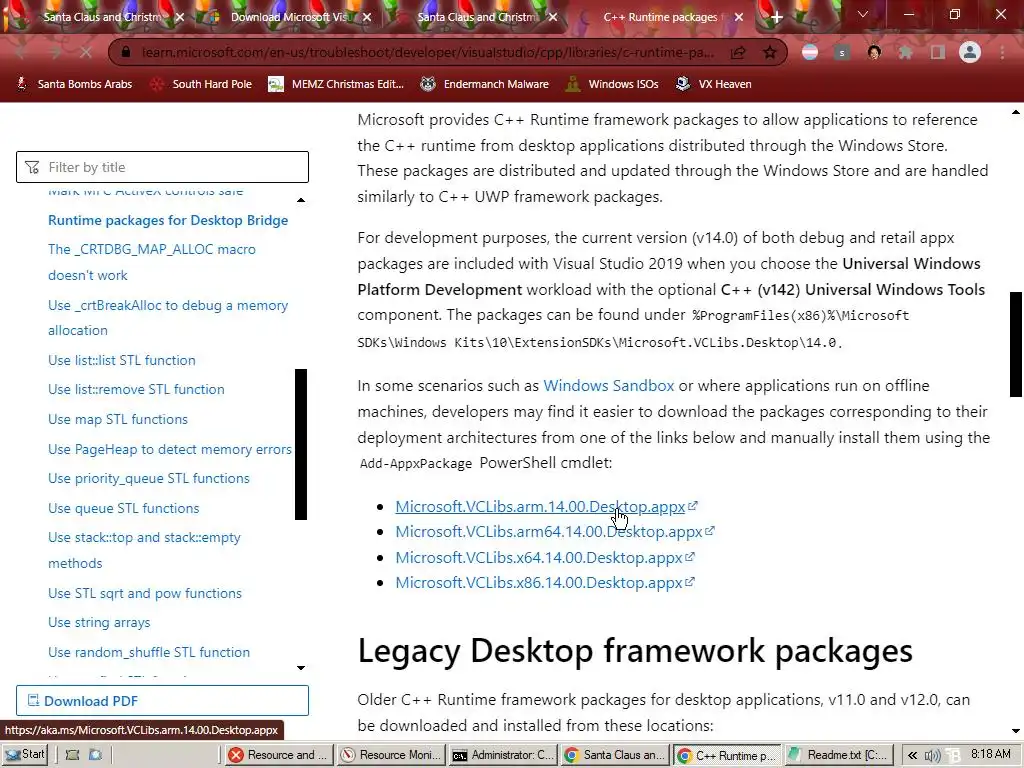Screen dimensions: 1024x768
Task: Download Microsoft.VCLibs.arm64.14.00.Desktop.appx
Action: point(554,532)
